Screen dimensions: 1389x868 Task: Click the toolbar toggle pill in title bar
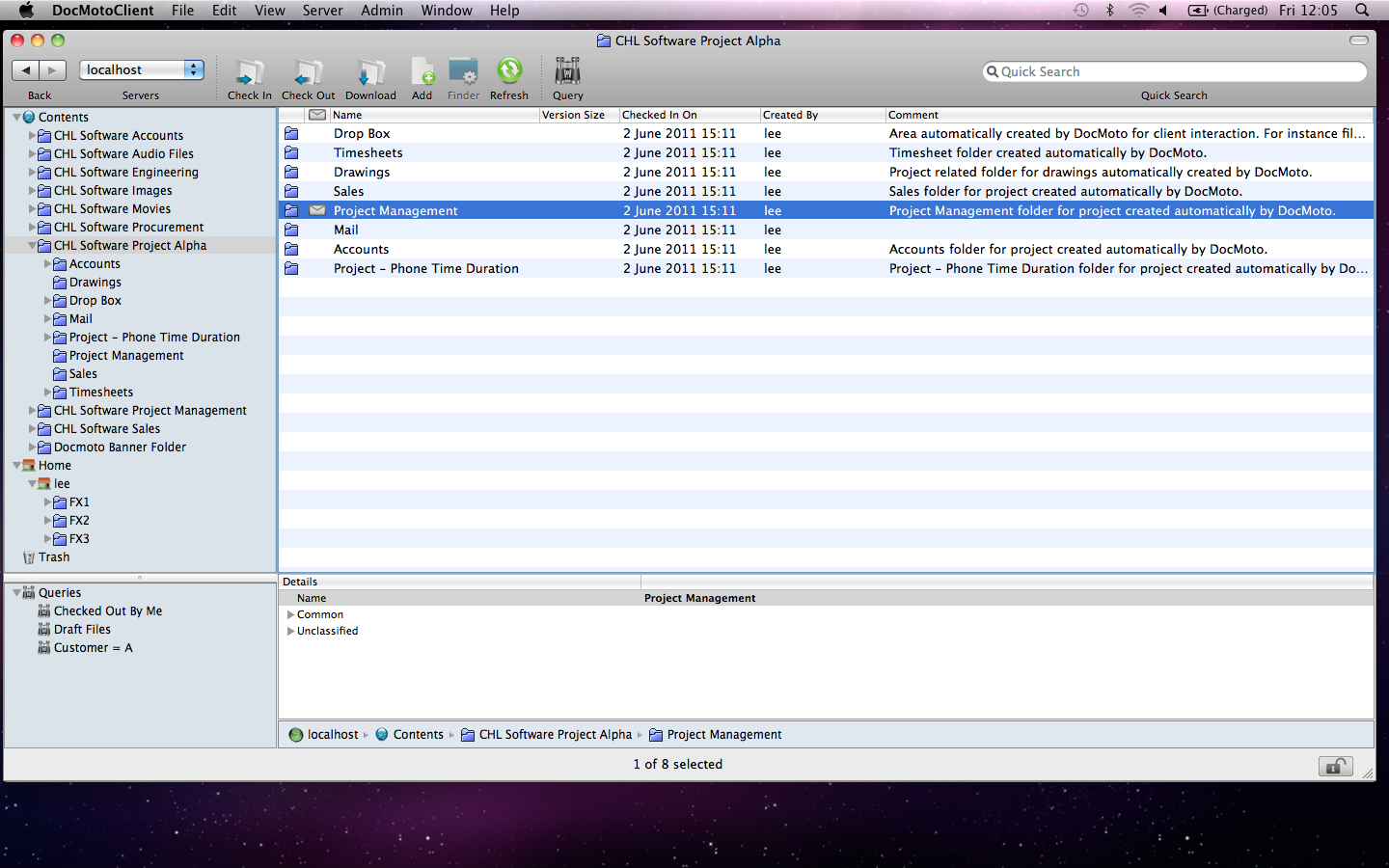click(x=1359, y=41)
